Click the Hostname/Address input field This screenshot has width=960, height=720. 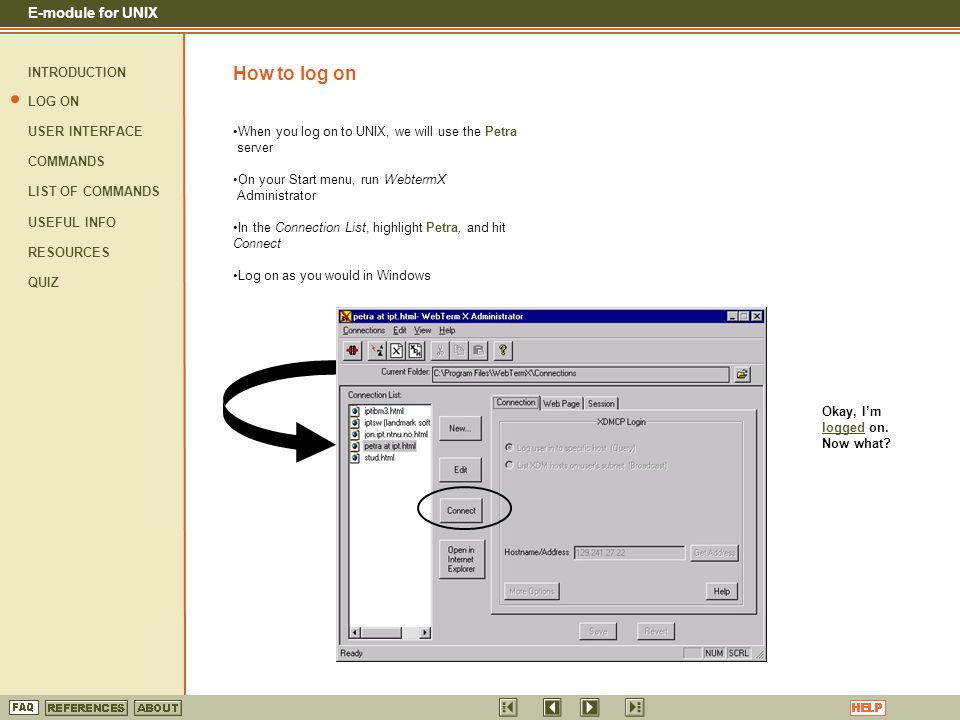[x=629, y=553]
